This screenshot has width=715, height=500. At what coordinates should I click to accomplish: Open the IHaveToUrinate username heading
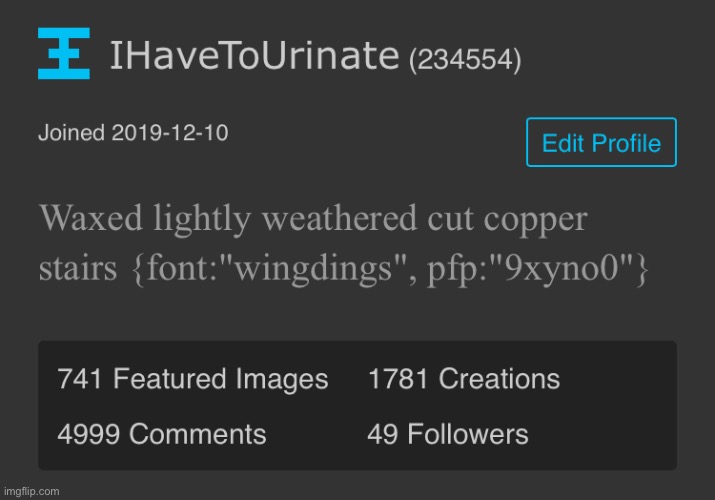pos(254,56)
